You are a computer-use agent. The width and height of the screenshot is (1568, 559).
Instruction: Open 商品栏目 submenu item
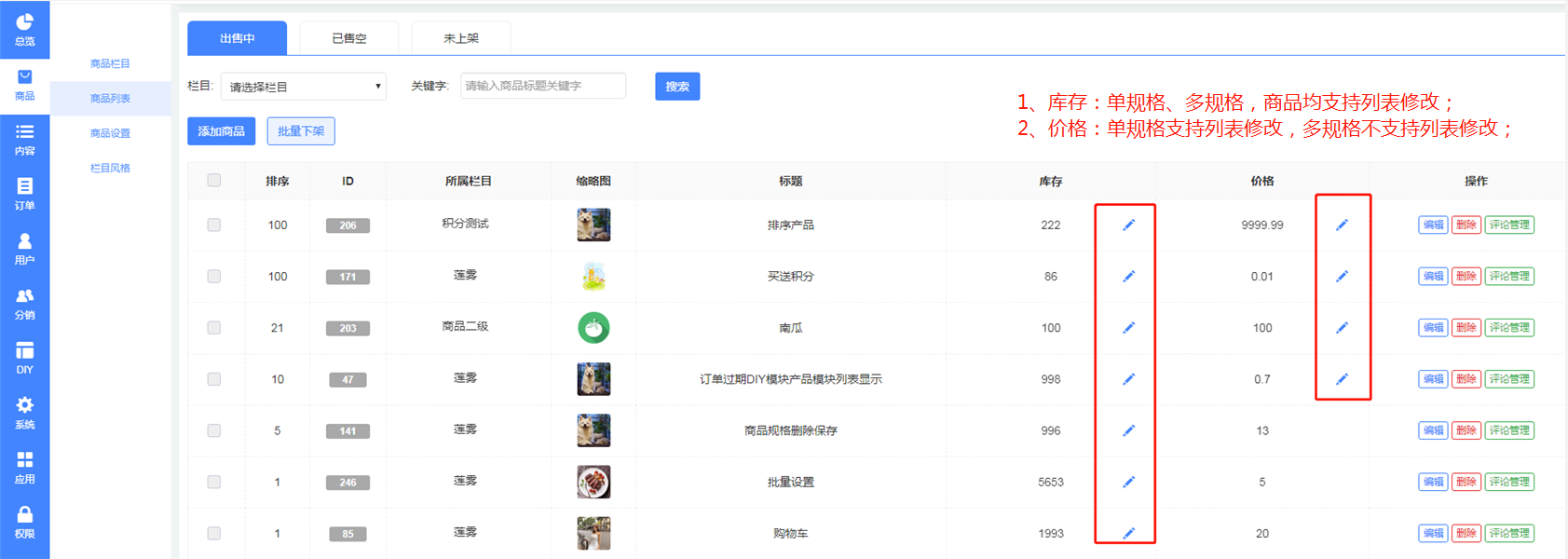tap(110, 63)
